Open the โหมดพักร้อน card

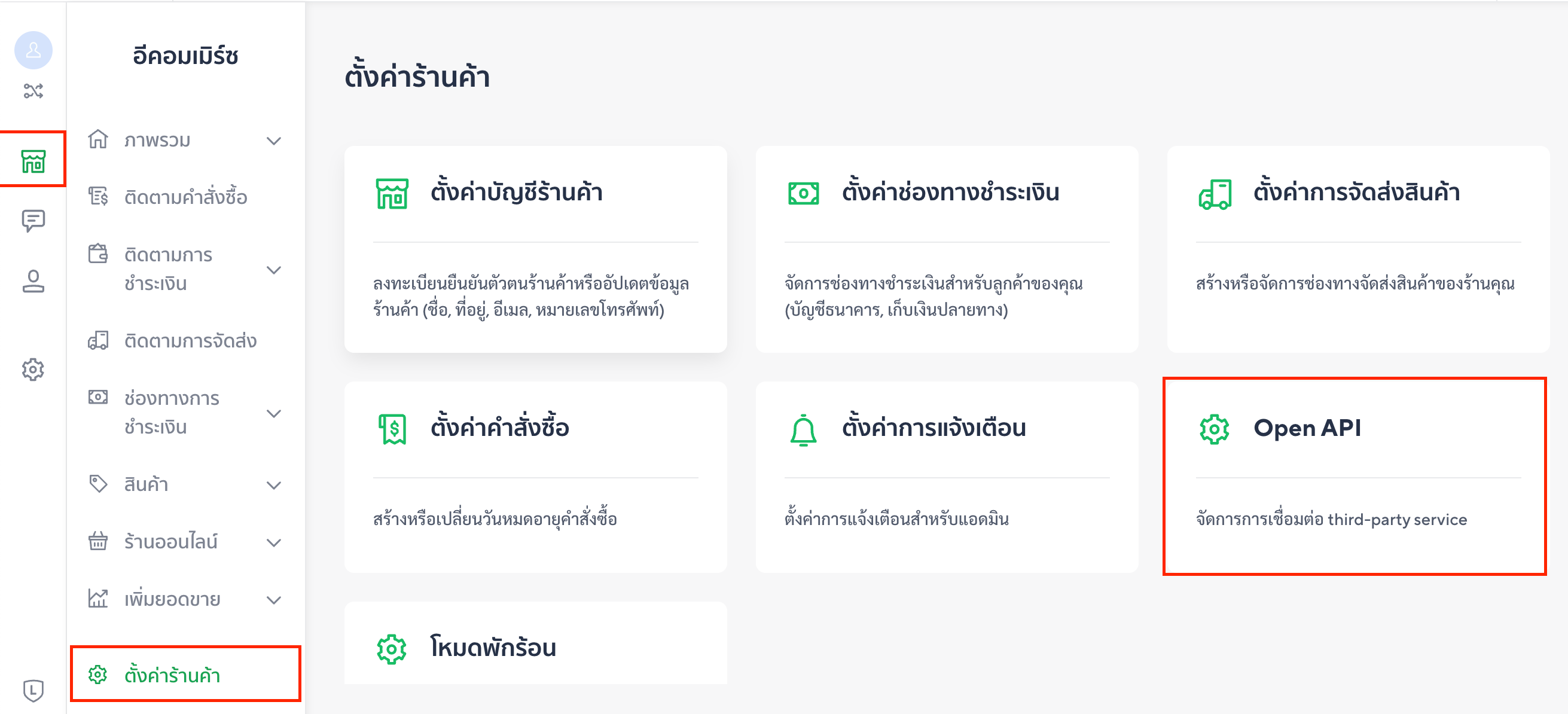click(x=536, y=643)
